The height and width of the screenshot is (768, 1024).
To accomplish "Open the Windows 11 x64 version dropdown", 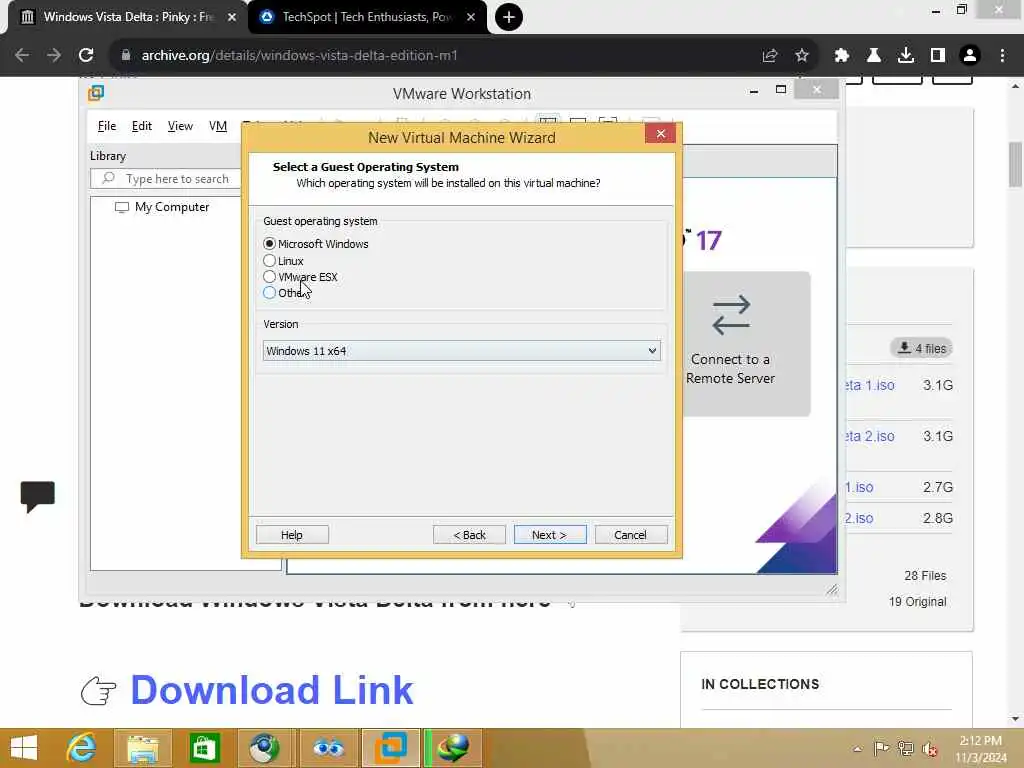I will coord(461,351).
